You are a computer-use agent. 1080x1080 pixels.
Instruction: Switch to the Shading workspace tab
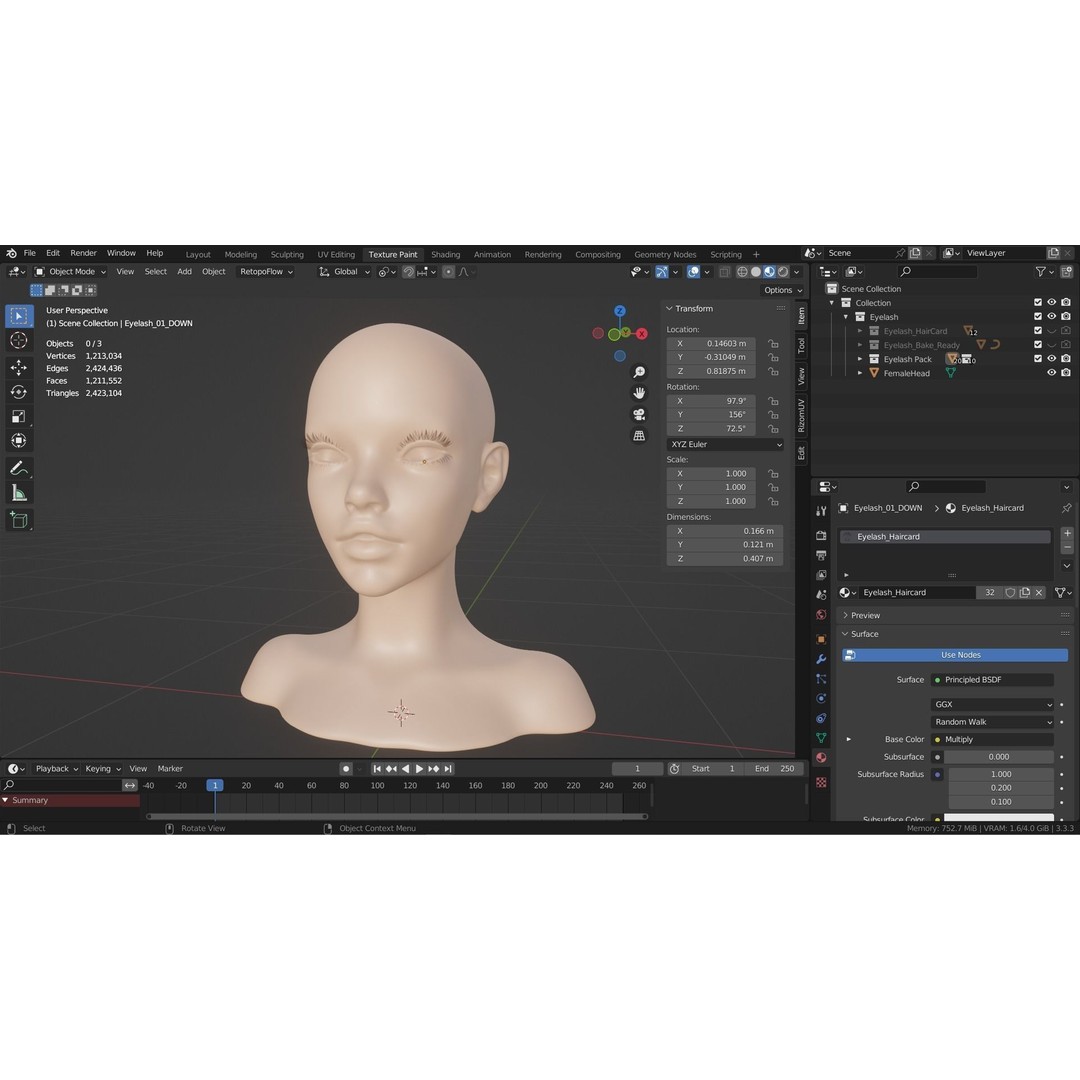point(446,254)
